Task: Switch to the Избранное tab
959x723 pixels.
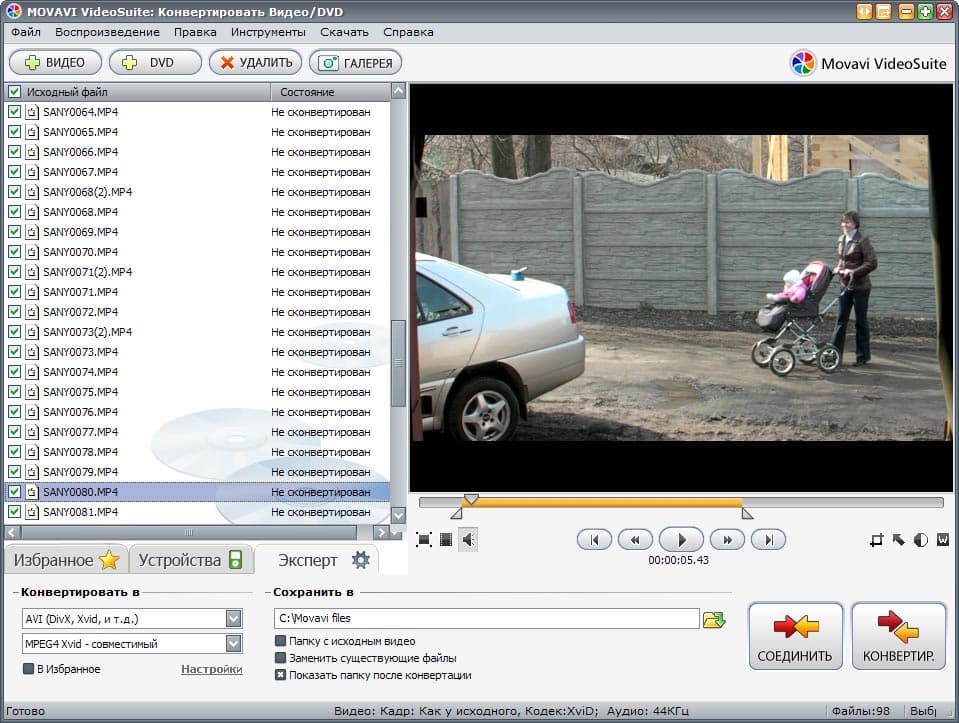Action: tap(66, 560)
